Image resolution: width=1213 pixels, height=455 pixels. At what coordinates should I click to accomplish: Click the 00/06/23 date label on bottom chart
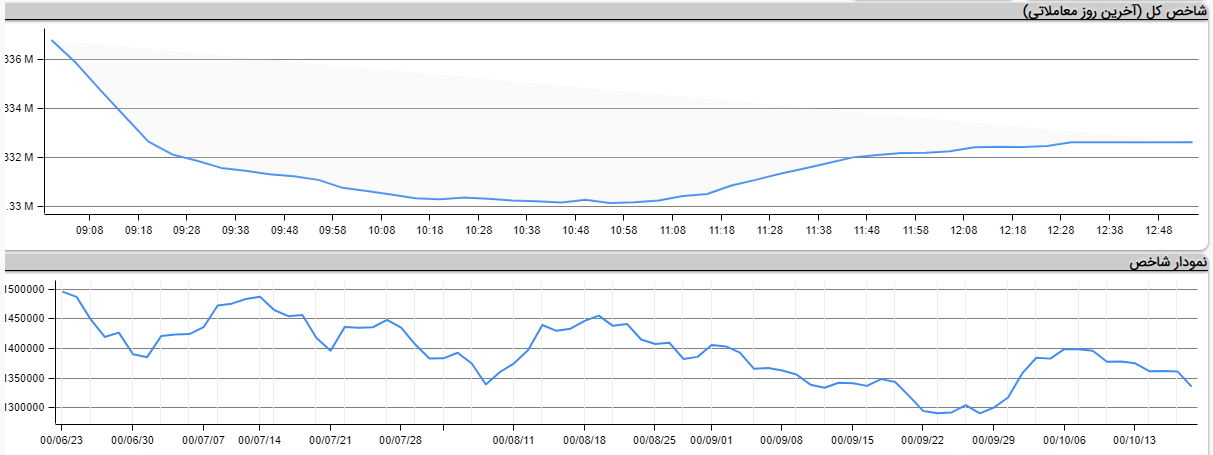tap(61, 438)
